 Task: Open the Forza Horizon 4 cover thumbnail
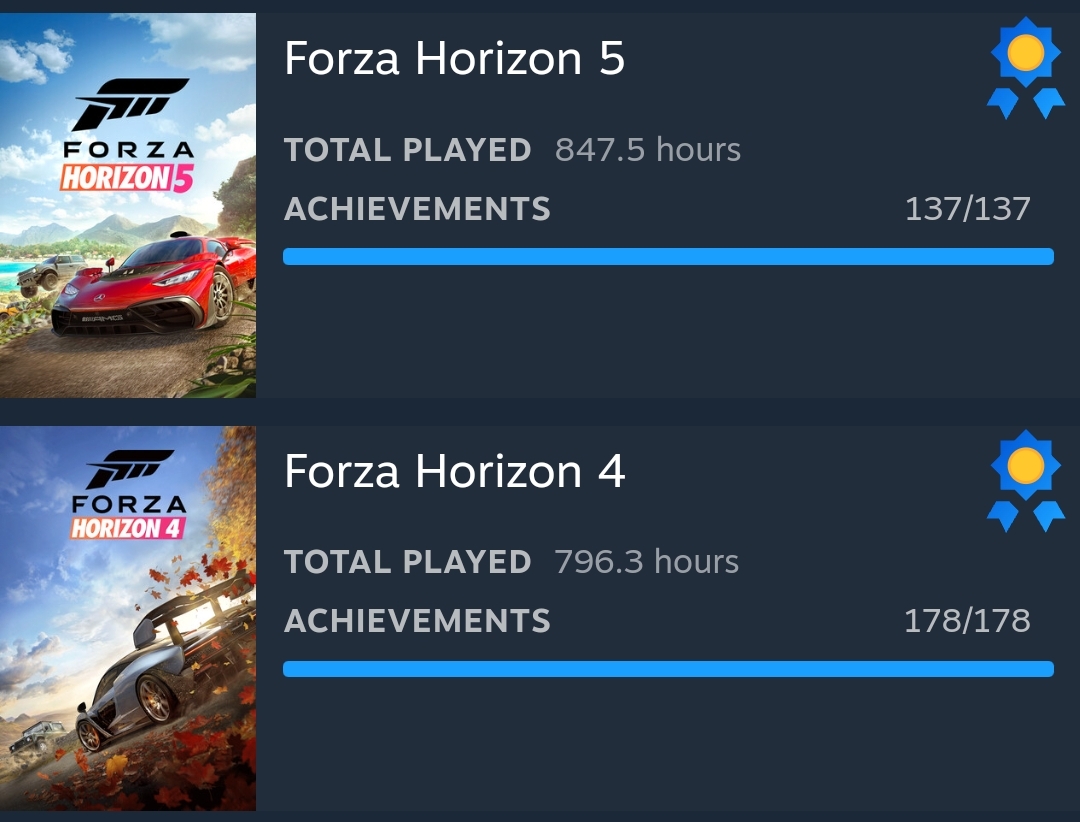(128, 618)
